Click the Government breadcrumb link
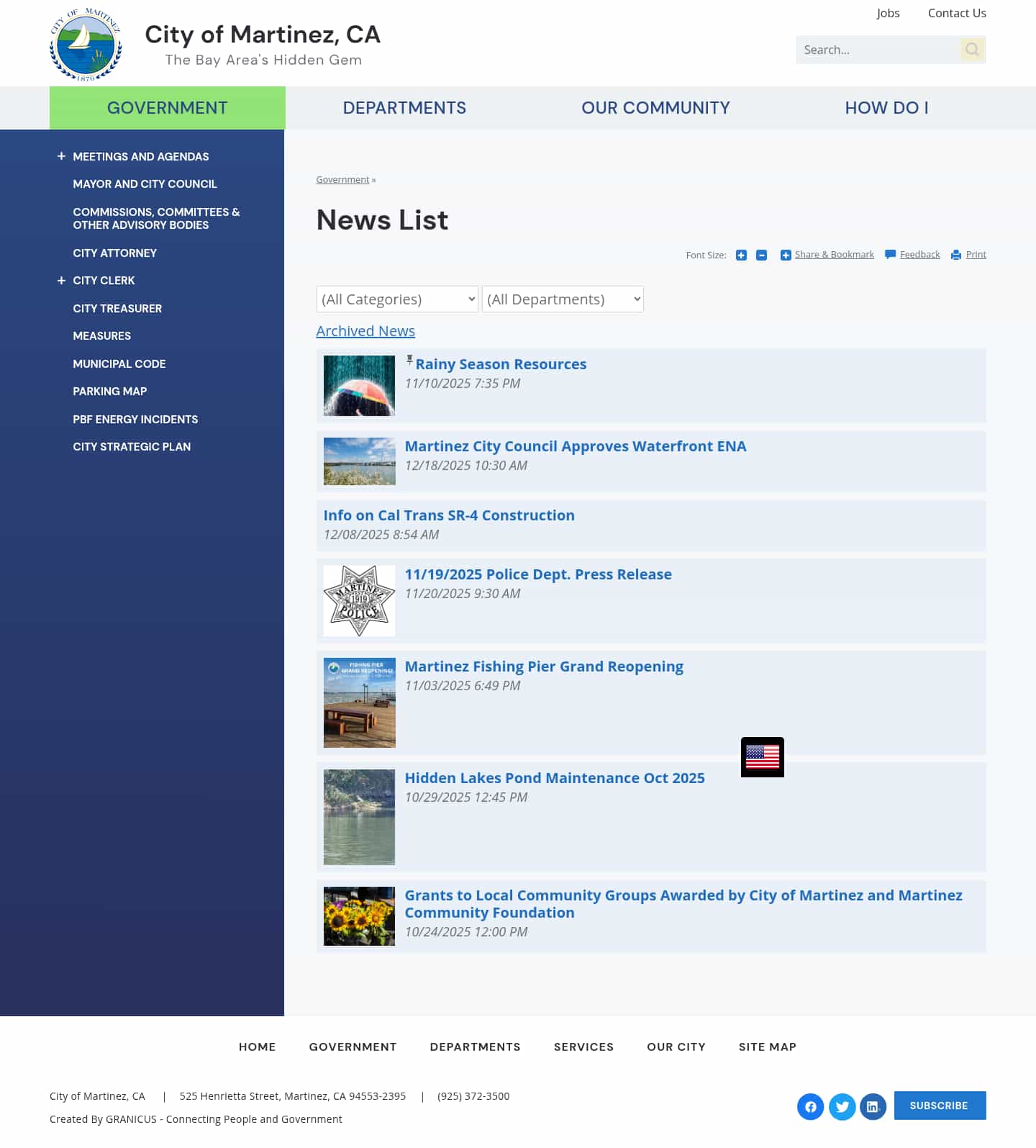Image resolution: width=1036 pixels, height=1148 pixels. (342, 180)
